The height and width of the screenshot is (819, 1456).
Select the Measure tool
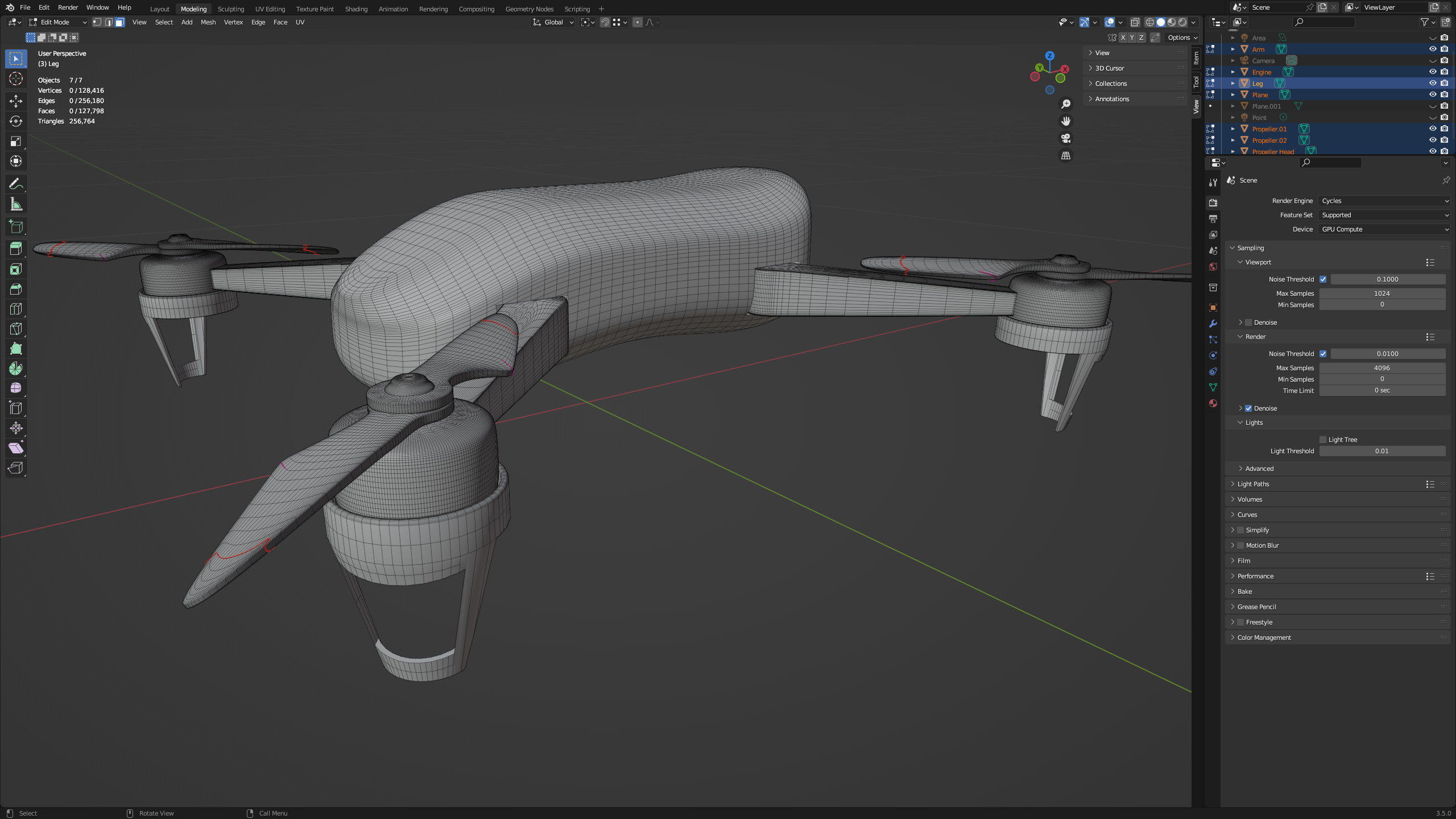pyautogui.click(x=16, y=204)
